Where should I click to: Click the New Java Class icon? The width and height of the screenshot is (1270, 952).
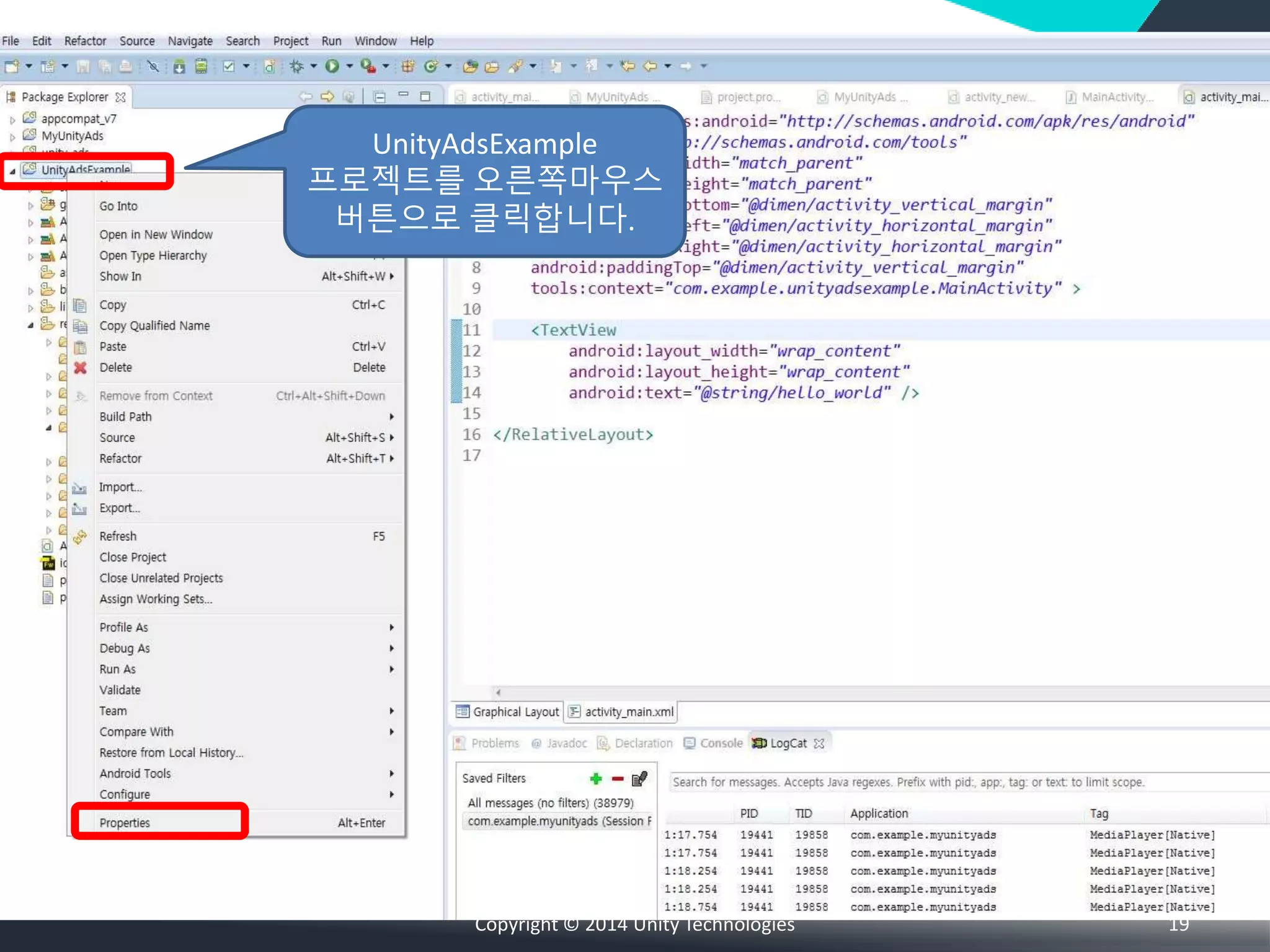point(430,66)
